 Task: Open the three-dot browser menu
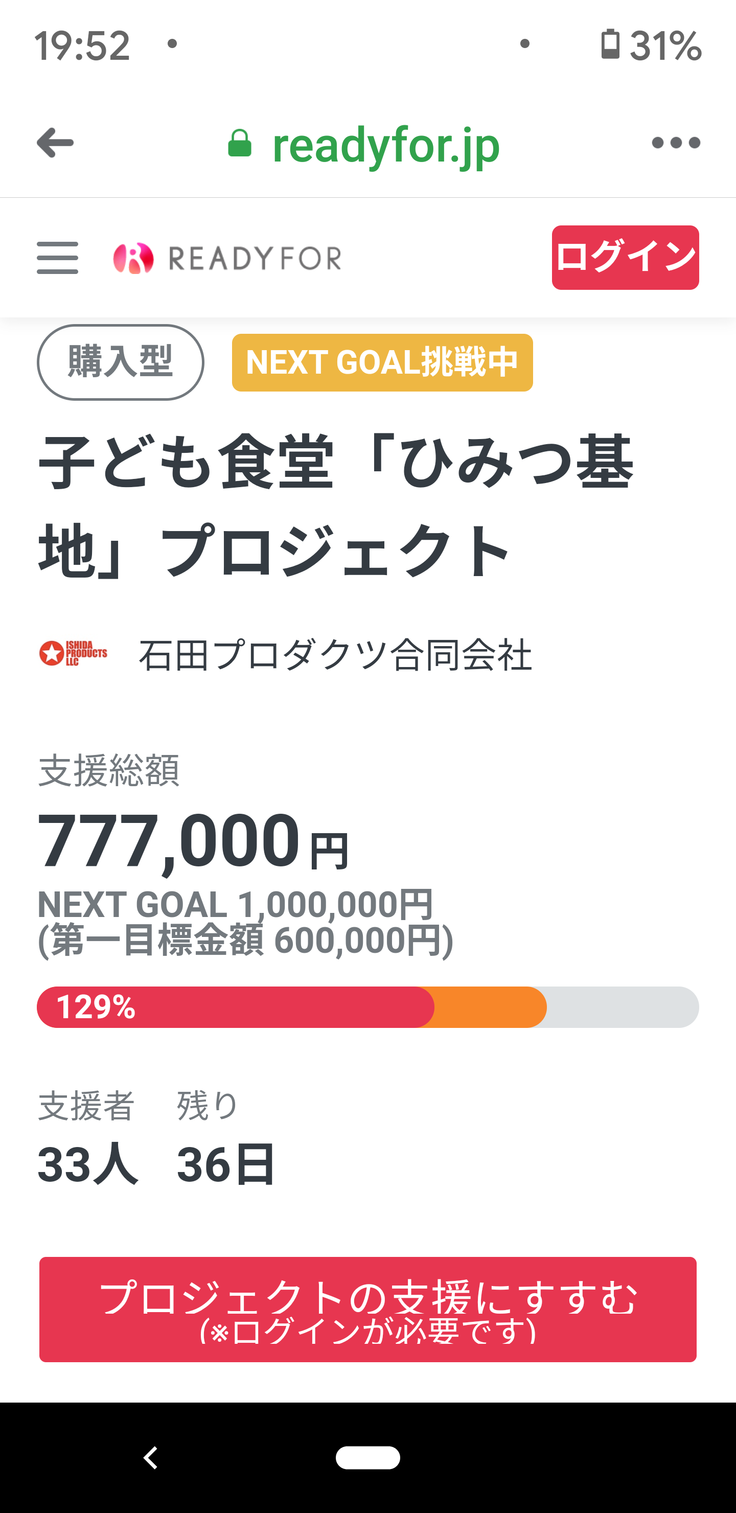point(676,143)
